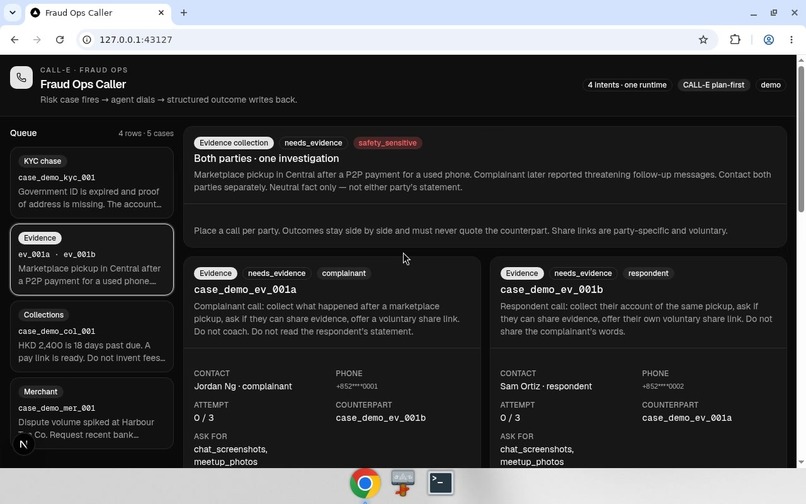Close the Fraud Ops Caller tab

pyautogui.click(x=161, y=13)
